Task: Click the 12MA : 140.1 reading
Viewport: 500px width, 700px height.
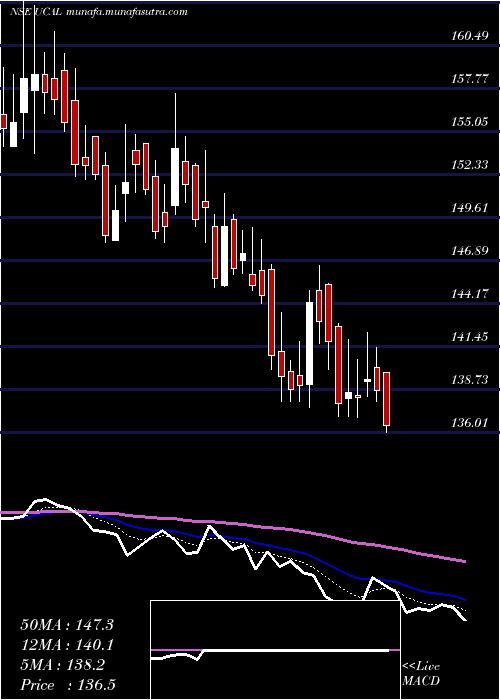Action: pos(67,645)
